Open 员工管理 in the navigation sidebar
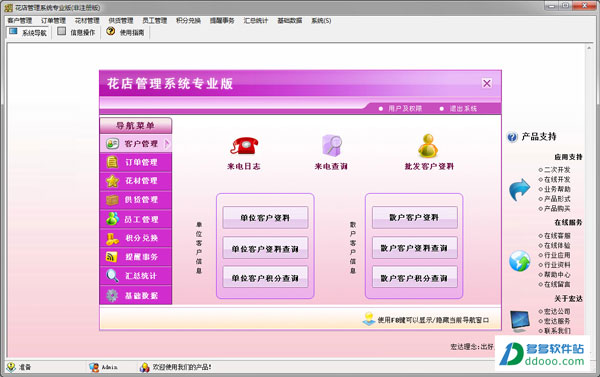 point(136,219)
